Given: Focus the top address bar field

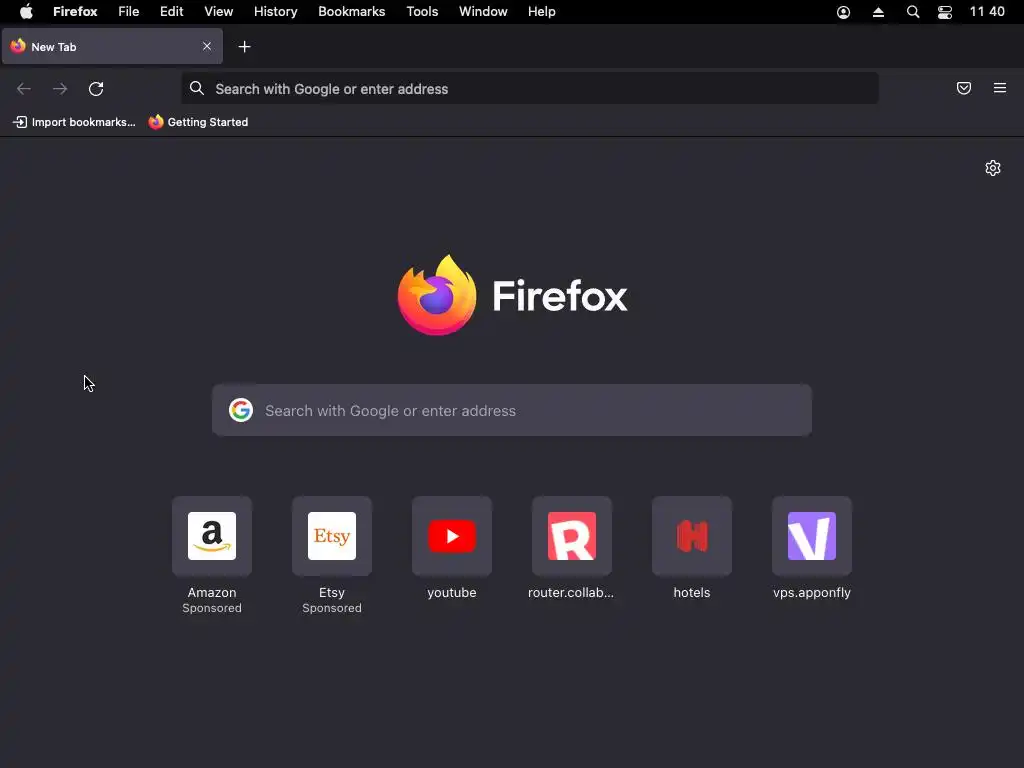Looking at the screenshot, I should pos(530,88).
